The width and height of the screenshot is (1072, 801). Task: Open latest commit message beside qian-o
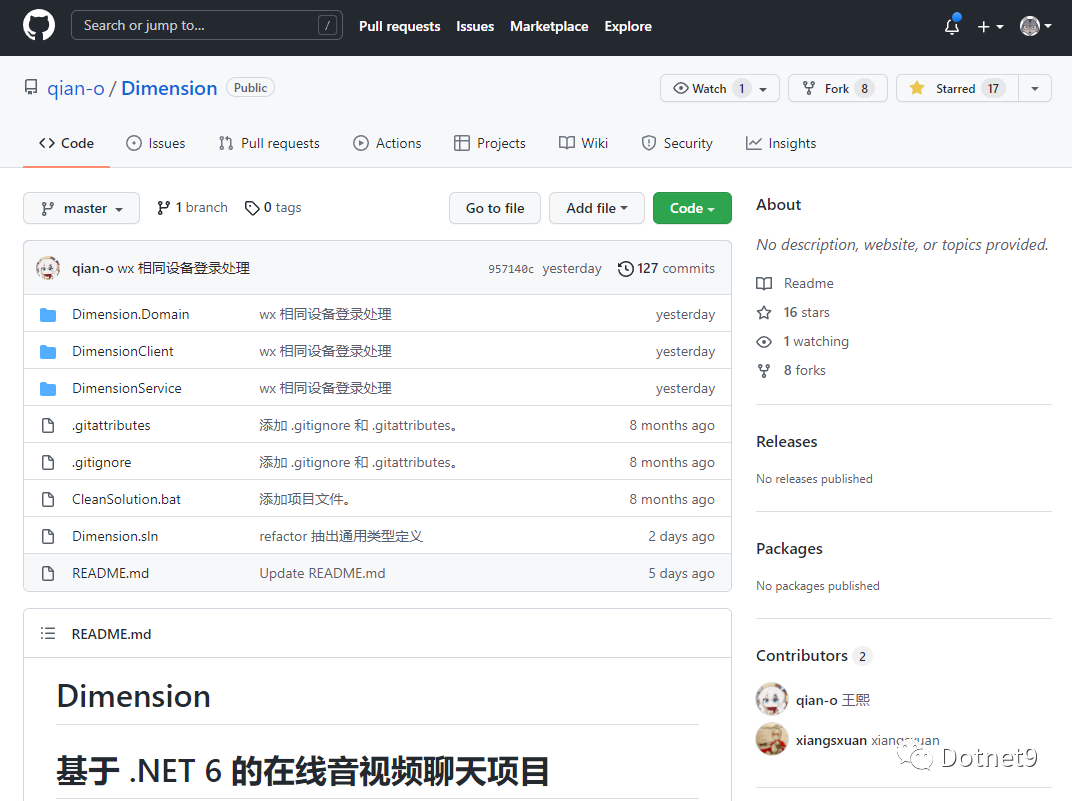pyautogui.click(x=184, y=268)
